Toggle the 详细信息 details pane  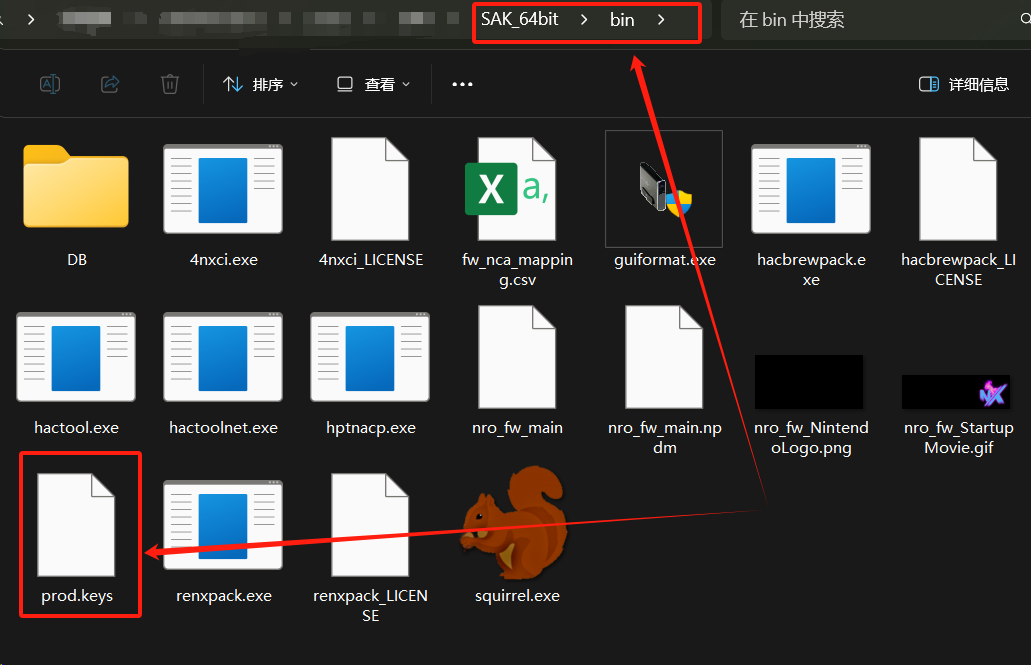964,85
